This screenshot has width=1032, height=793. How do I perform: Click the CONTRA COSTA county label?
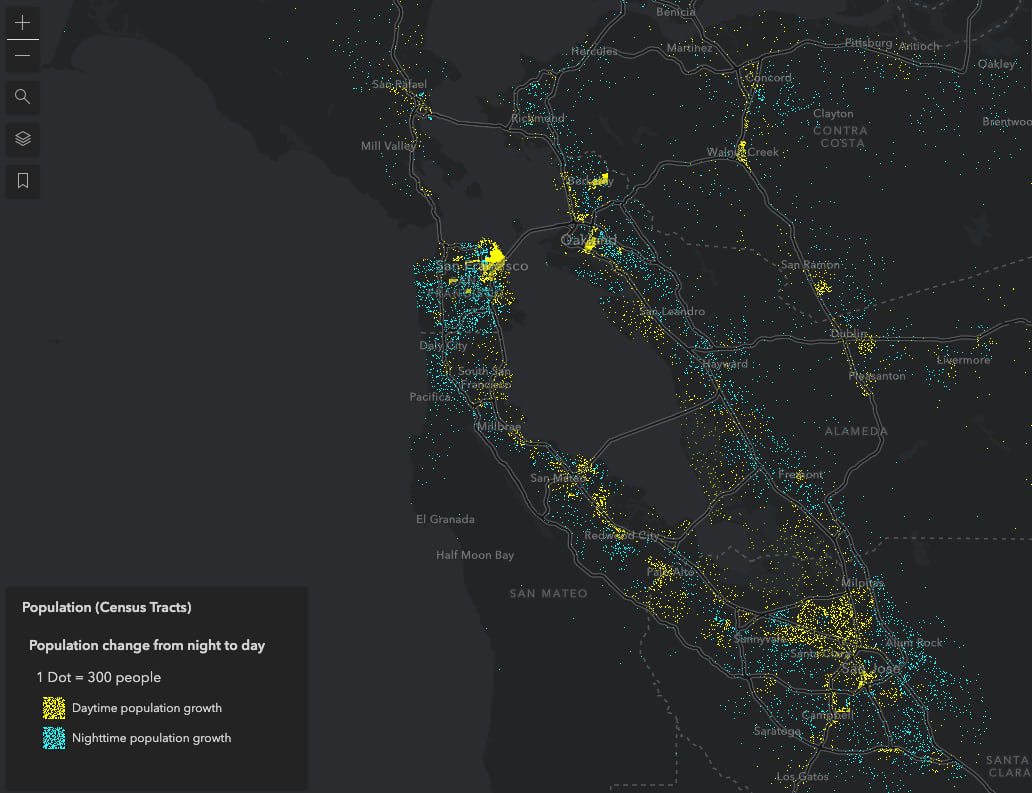tap(840, 135)
